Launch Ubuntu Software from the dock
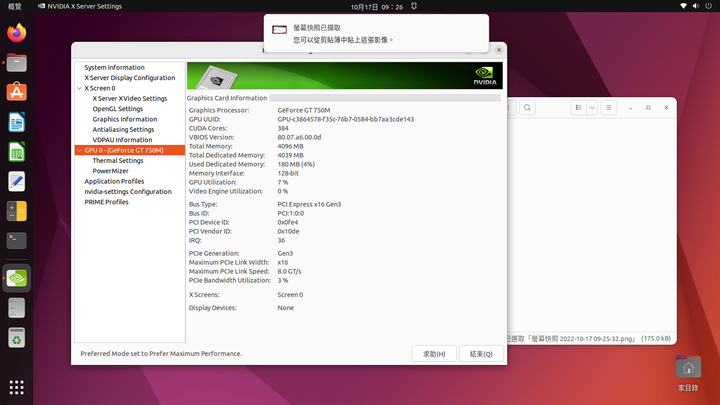 point(17,92)
